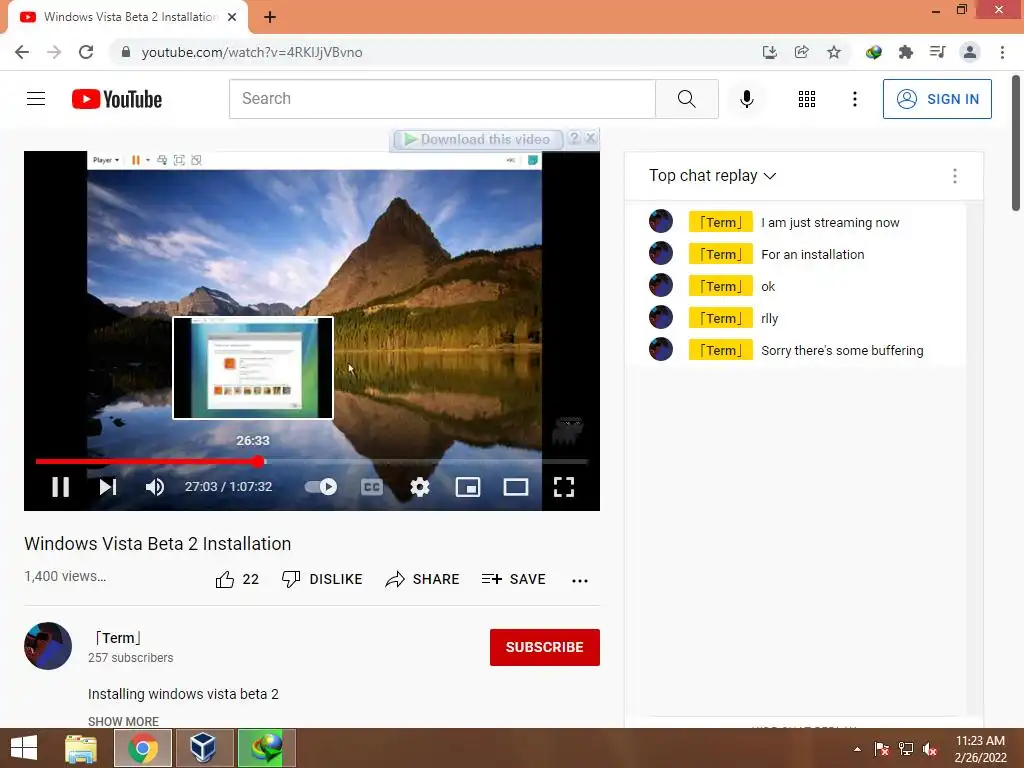Open media controls icon in toolbar

[x=938, y=52]
